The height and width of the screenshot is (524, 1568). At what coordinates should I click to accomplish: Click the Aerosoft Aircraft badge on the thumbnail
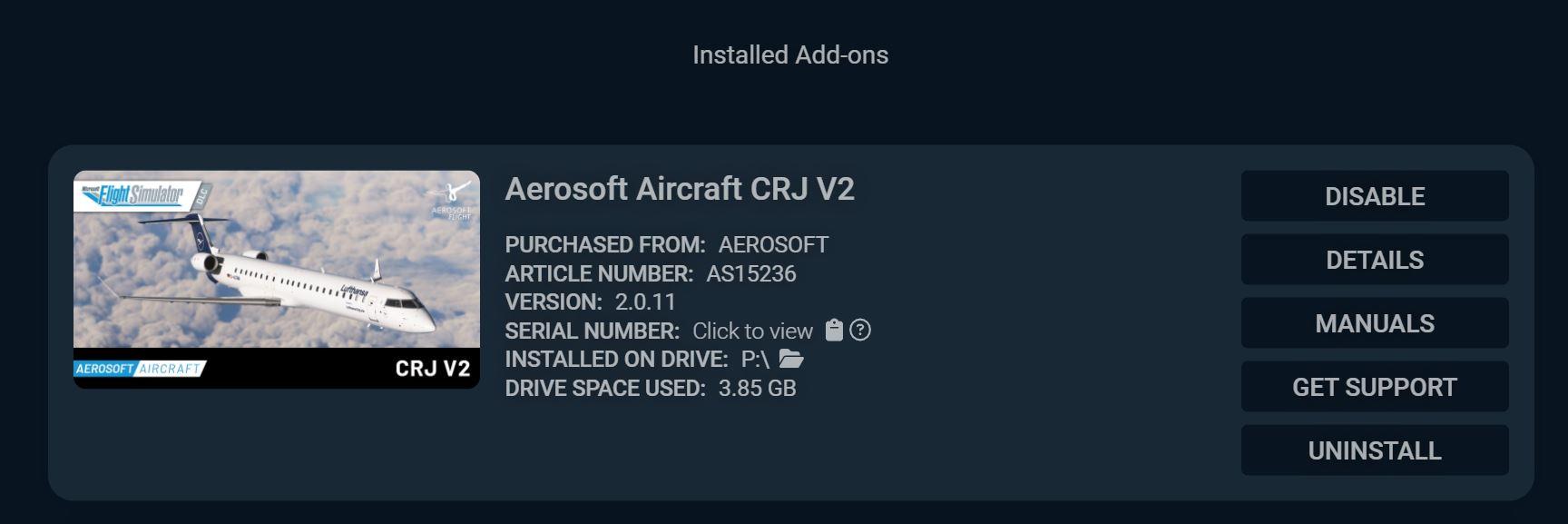[x=139, y=369]
